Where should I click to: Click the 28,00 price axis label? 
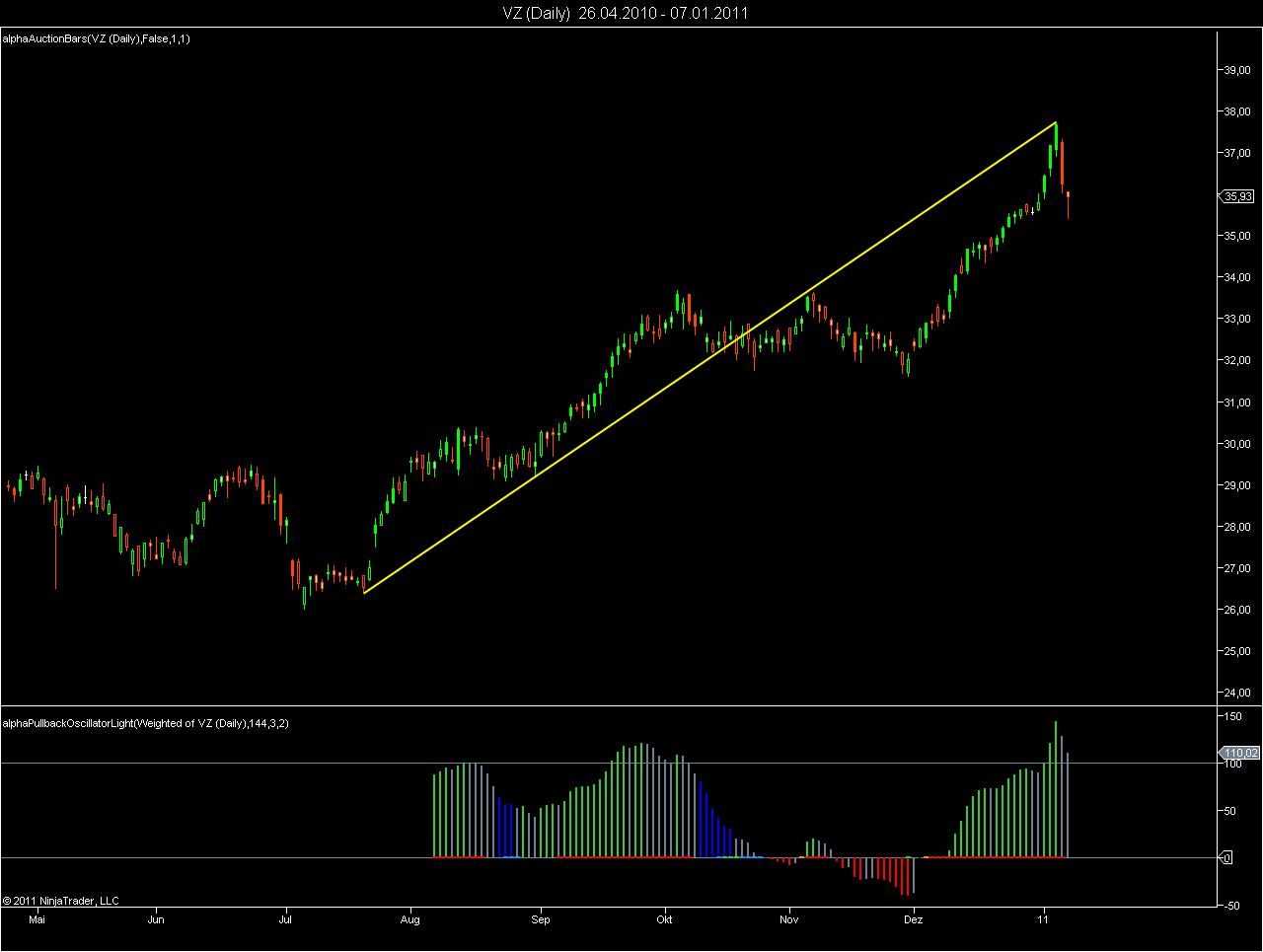coord(1237,527)
